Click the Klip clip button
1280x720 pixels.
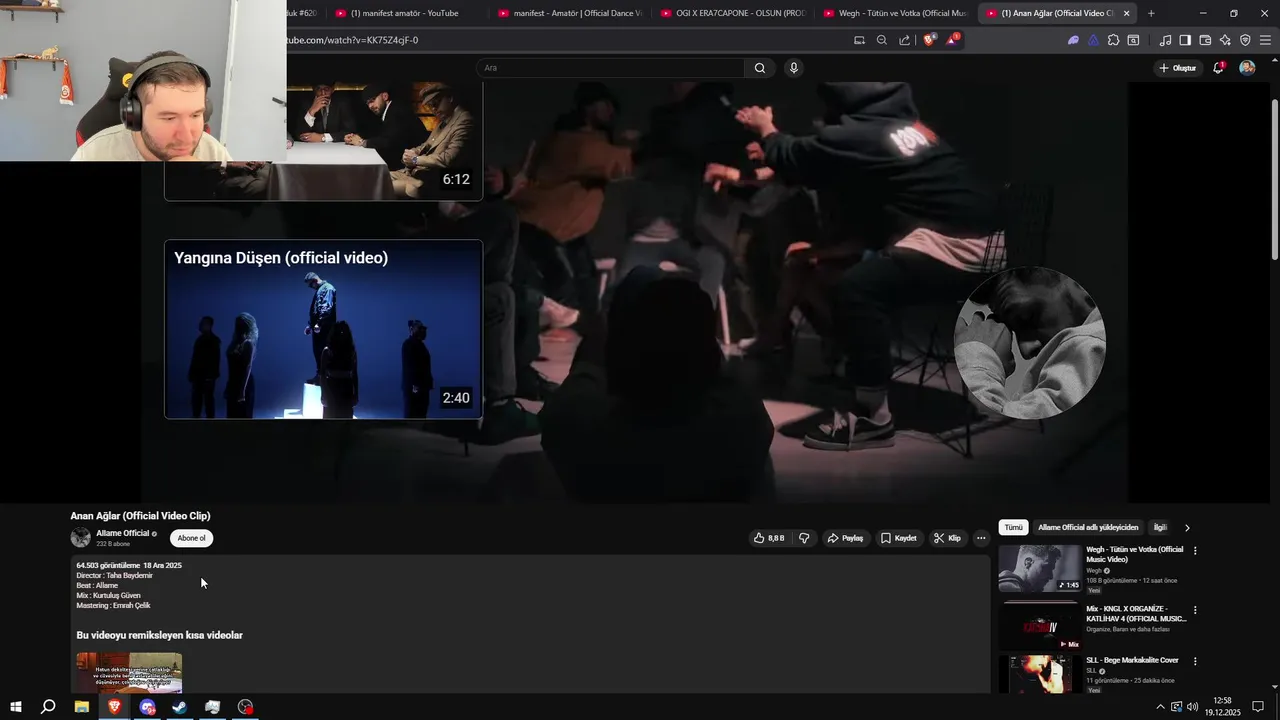pyautogui.click(x=947, y=538)
